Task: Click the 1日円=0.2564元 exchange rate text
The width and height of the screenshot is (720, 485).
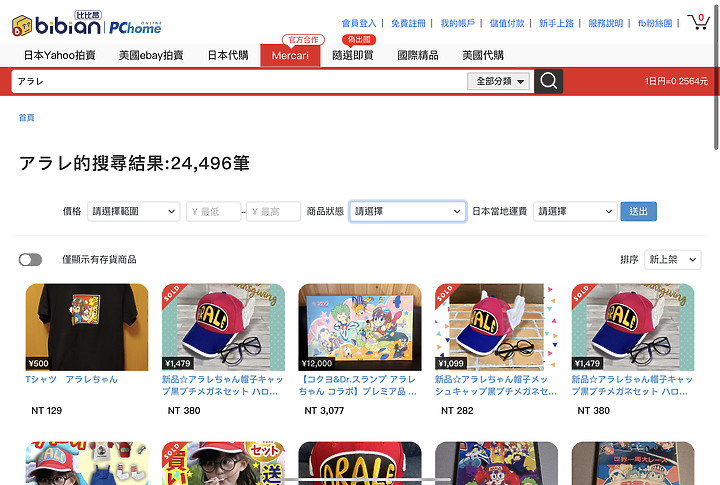Action: point(676,81)
